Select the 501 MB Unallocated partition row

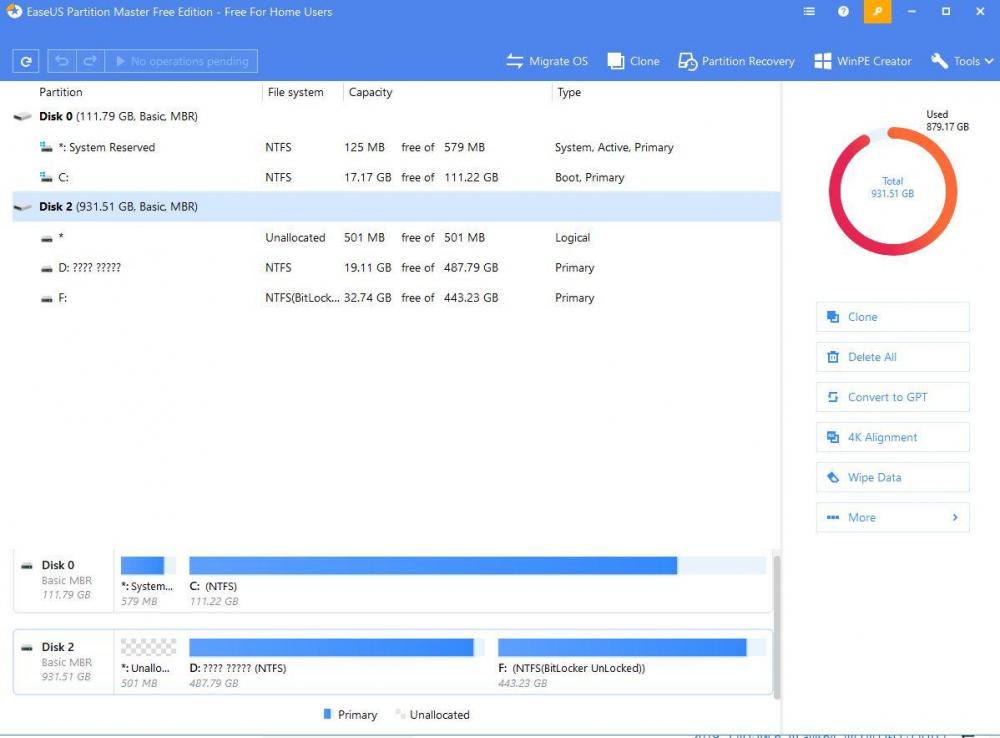[396, 237]
